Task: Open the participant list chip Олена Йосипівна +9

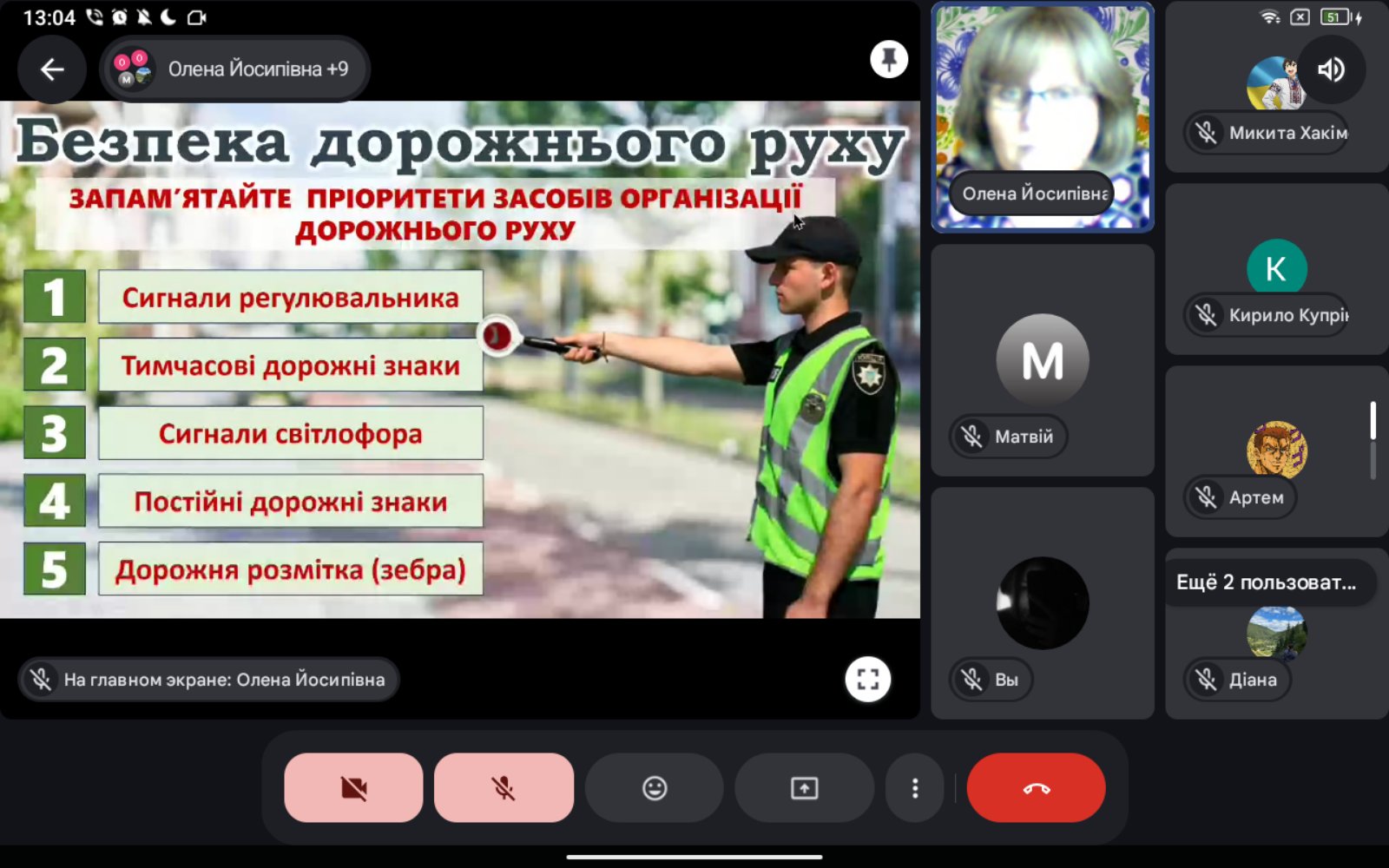Action: [235, 69]
